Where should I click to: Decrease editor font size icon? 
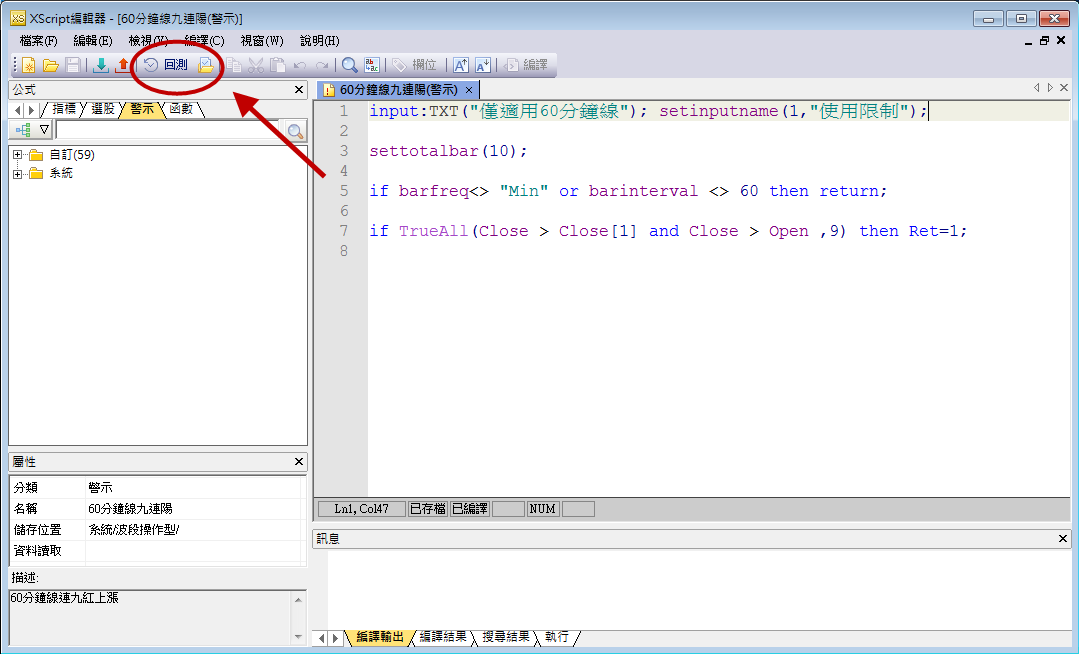483,65
